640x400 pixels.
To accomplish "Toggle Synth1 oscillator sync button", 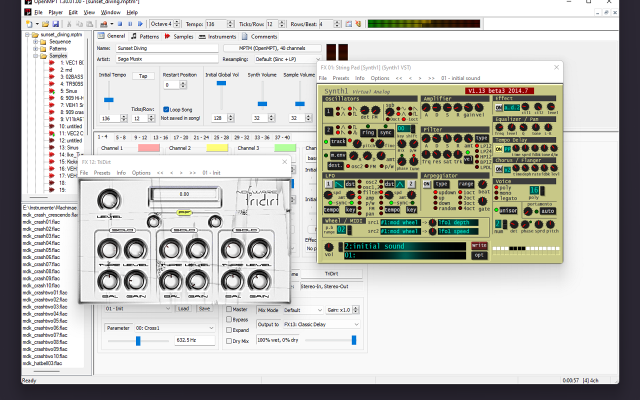I will coord(385,133).
